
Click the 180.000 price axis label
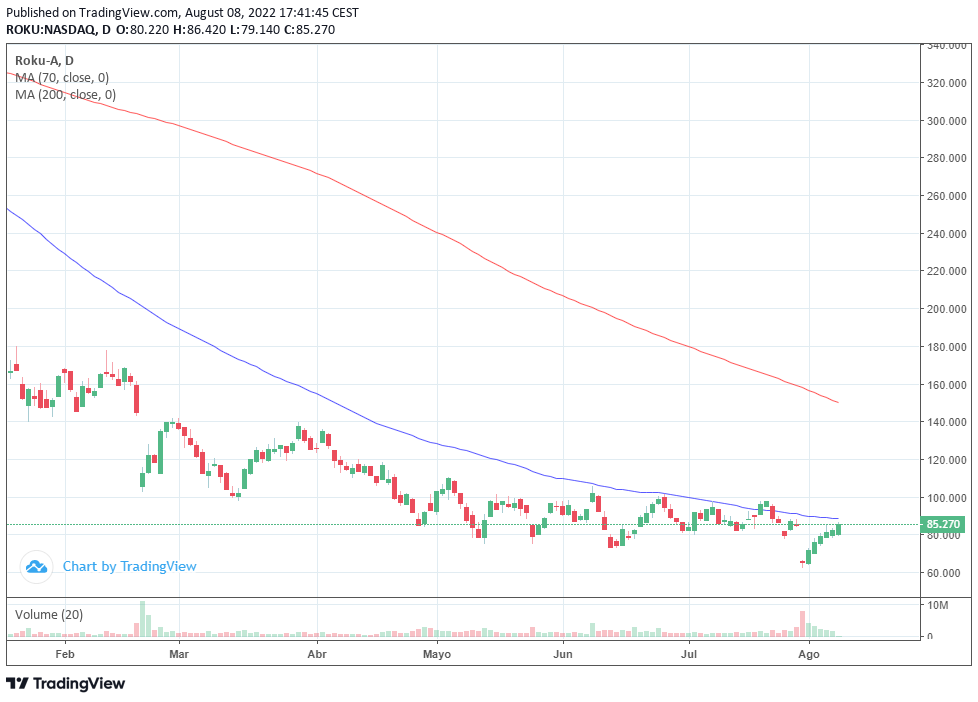coord(946,347)
